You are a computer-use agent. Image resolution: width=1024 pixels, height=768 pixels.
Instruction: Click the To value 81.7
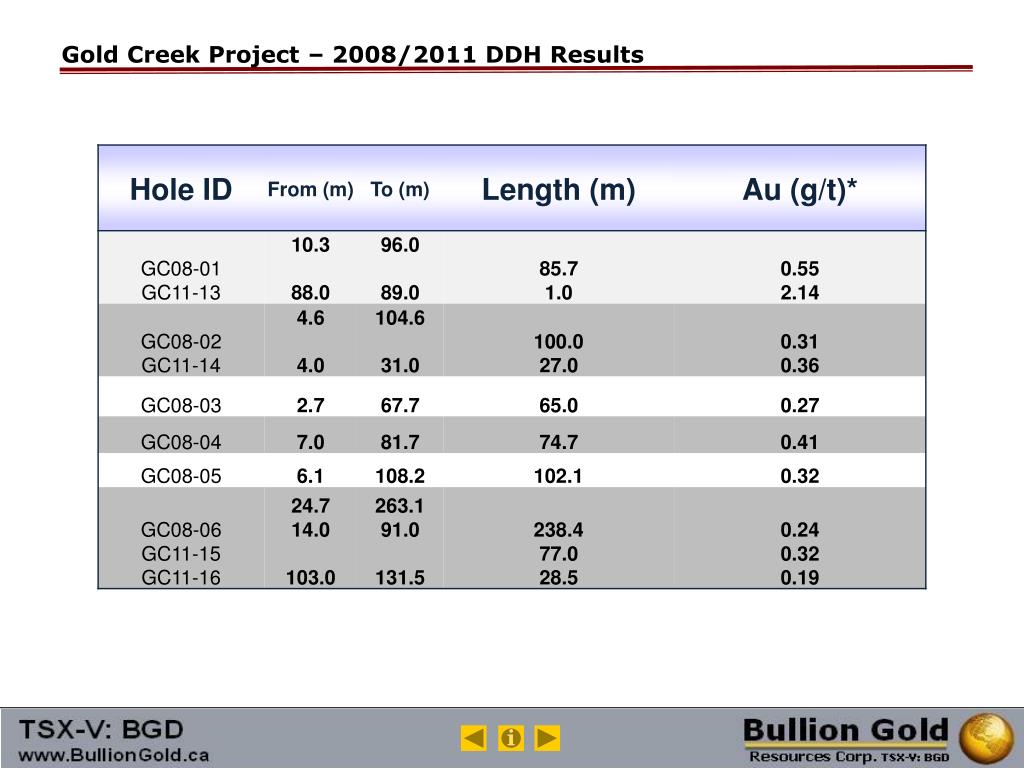400,442
